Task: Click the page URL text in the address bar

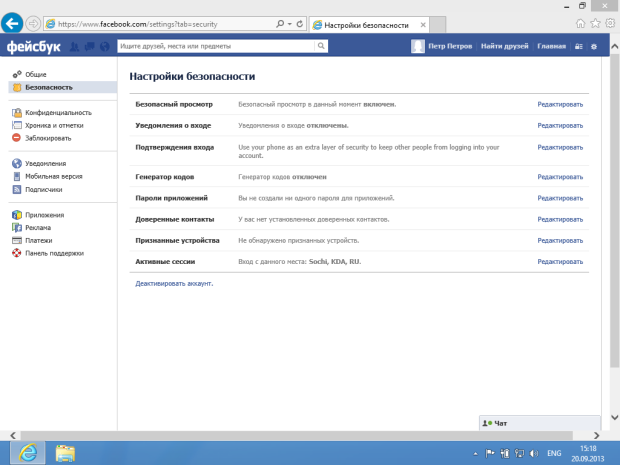Action: [x=138, y=24]
